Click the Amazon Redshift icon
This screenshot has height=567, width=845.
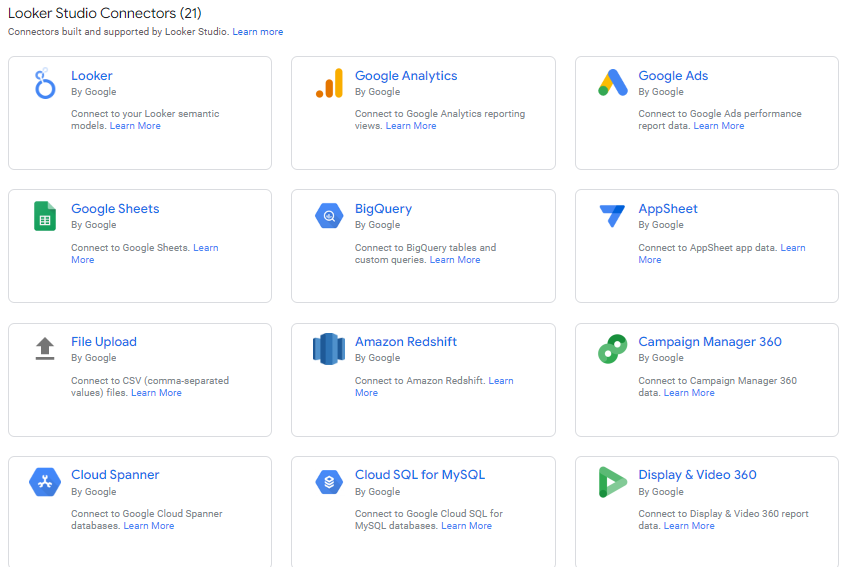pyautogui.click(x=329, y=349)
